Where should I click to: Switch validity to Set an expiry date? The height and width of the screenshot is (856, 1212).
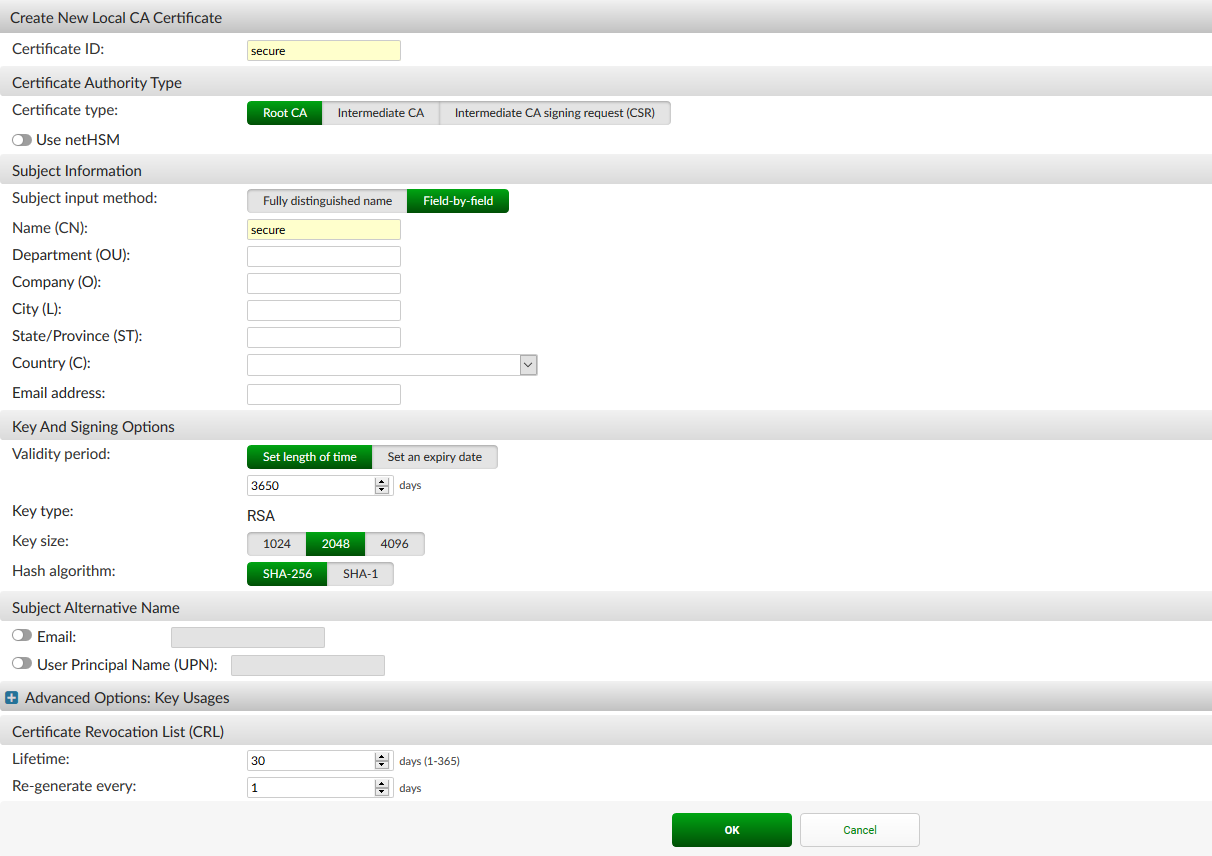(435, 457)
